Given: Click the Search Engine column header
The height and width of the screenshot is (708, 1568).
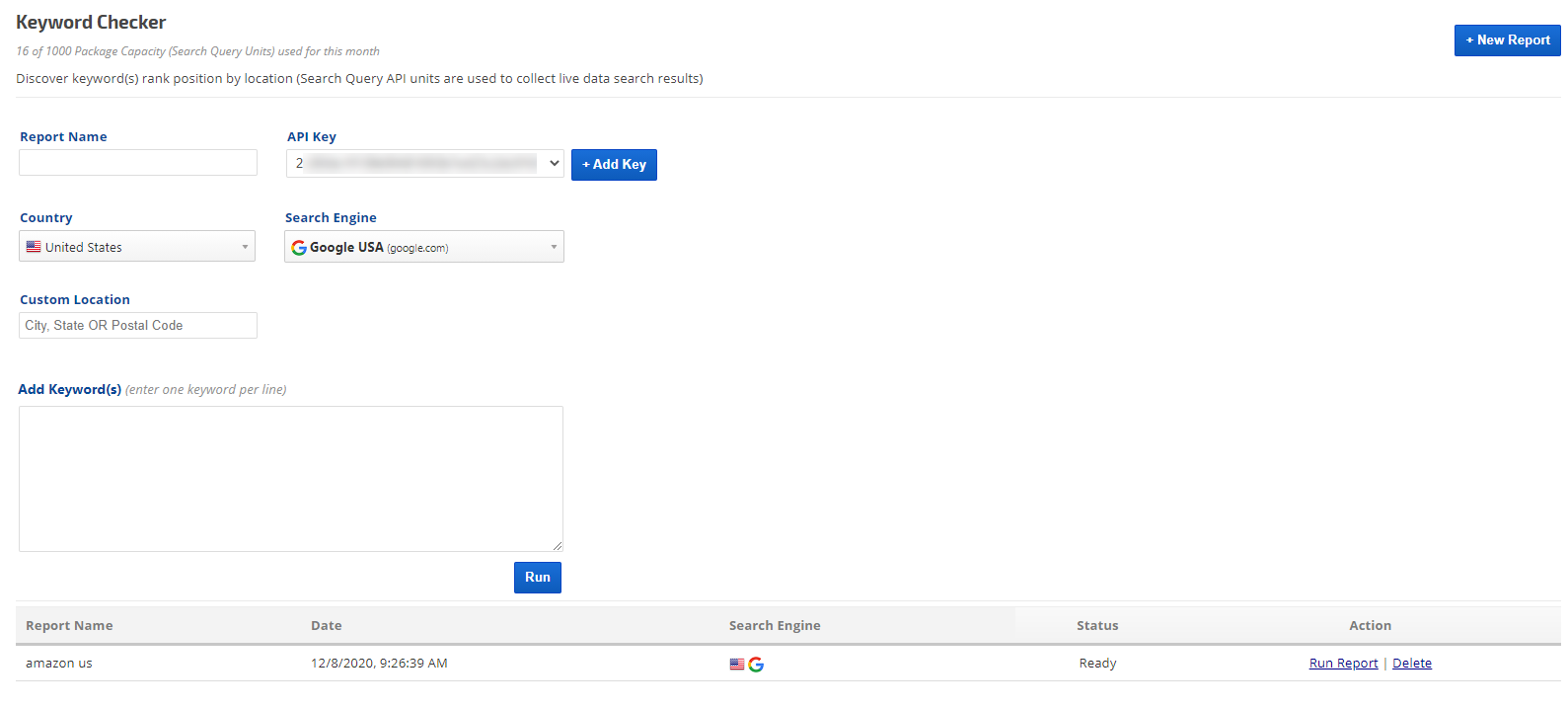Looking at the screenshot, I should (x=775, y=626).
